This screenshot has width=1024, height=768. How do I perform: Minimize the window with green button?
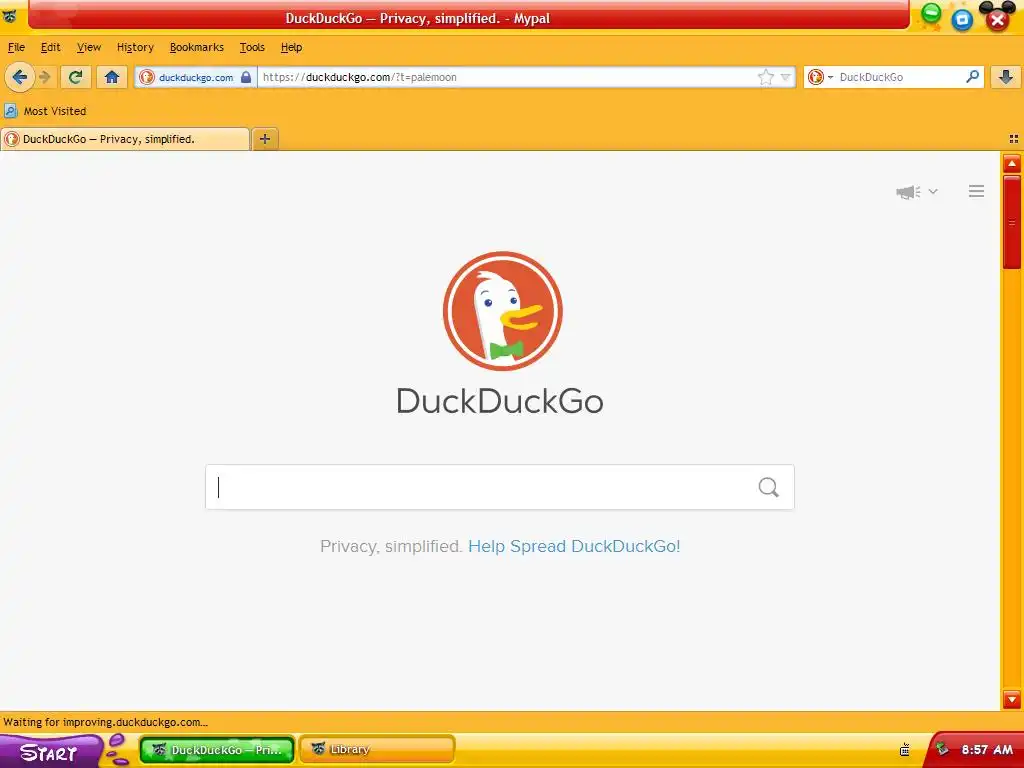click(931, 12)
